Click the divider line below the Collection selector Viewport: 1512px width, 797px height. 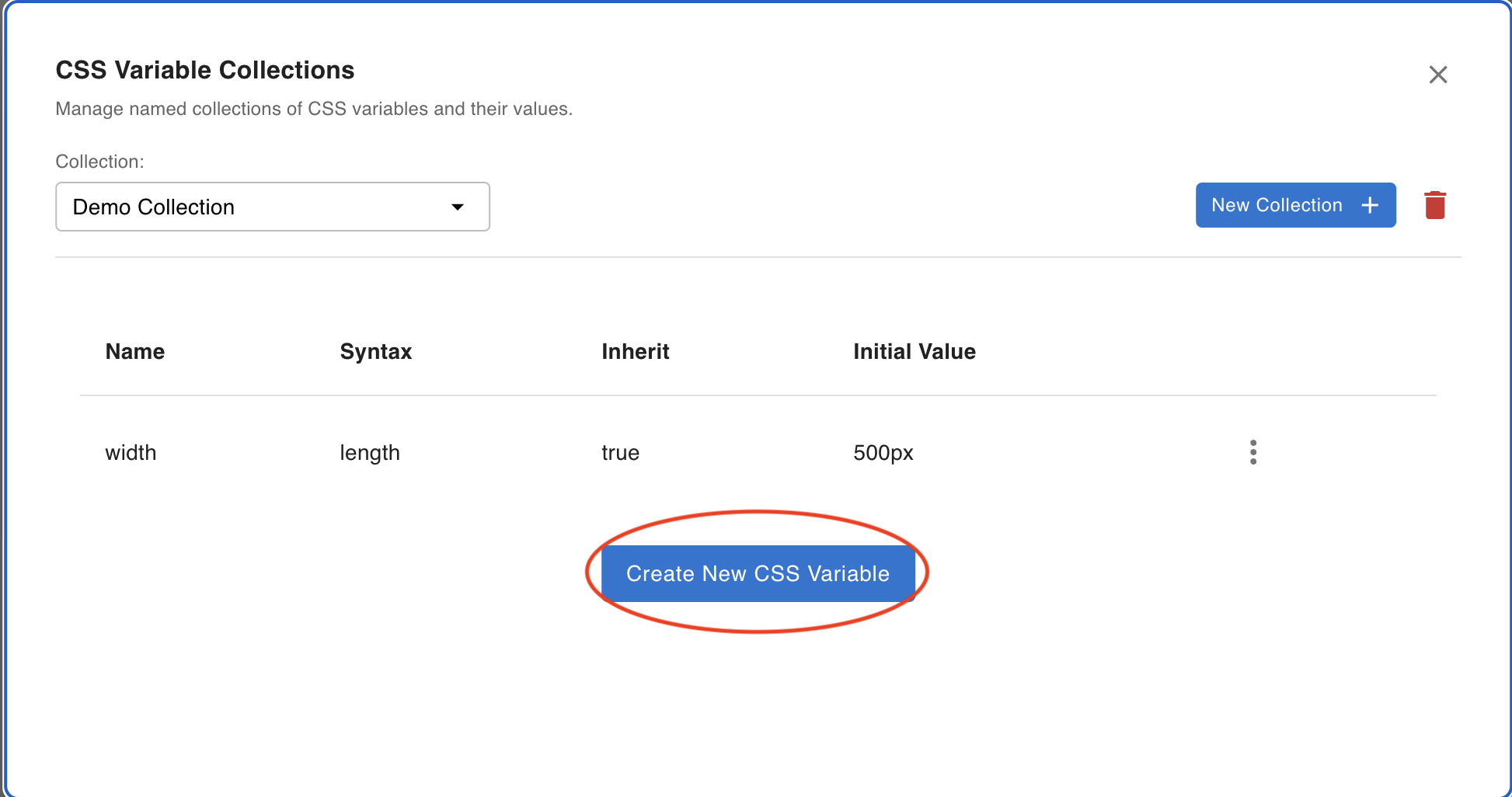[x=758, y=257]
